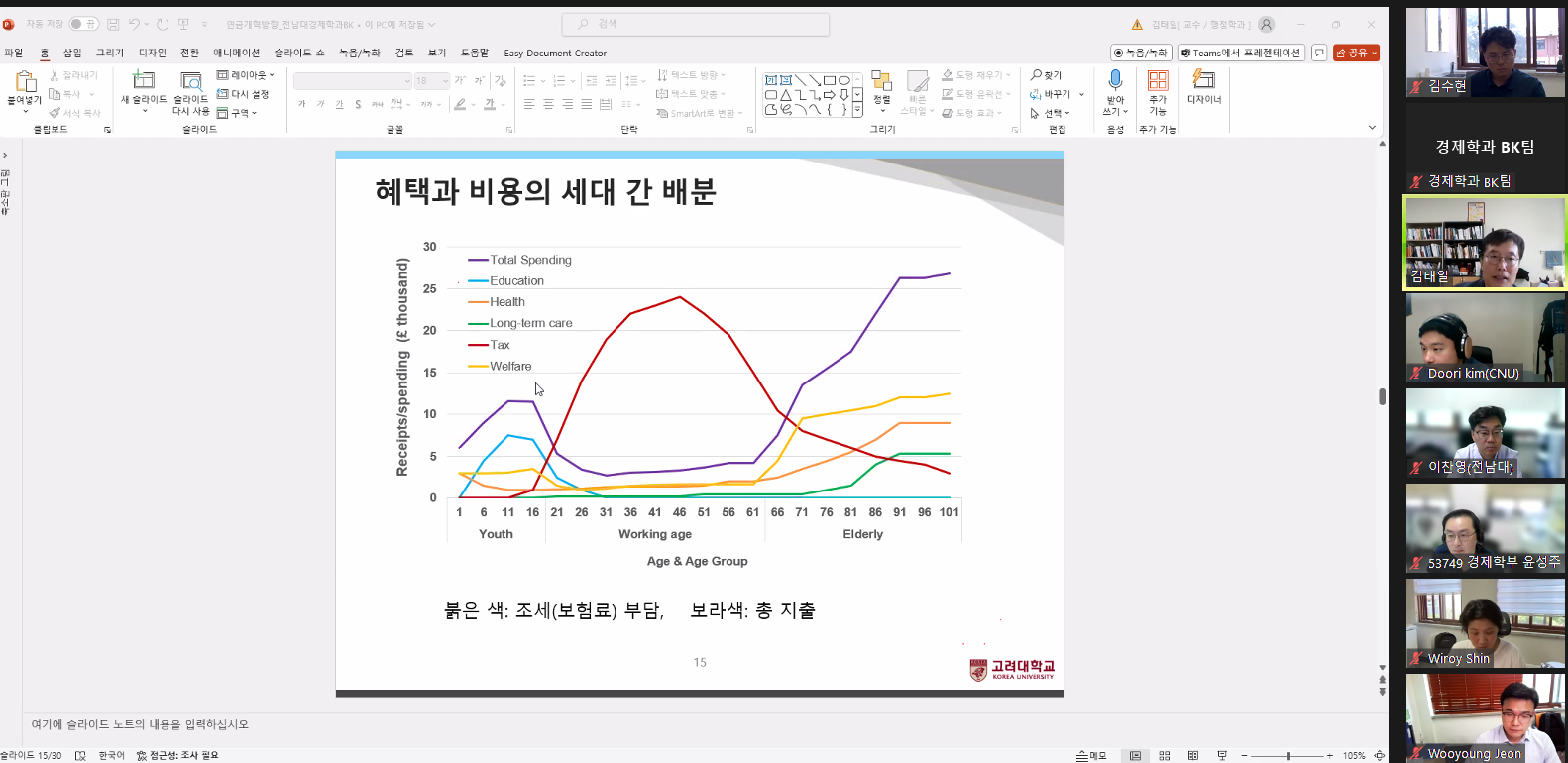Collapse the ribbon with the chevron
1568x763 pixels.
(1372, 127)
